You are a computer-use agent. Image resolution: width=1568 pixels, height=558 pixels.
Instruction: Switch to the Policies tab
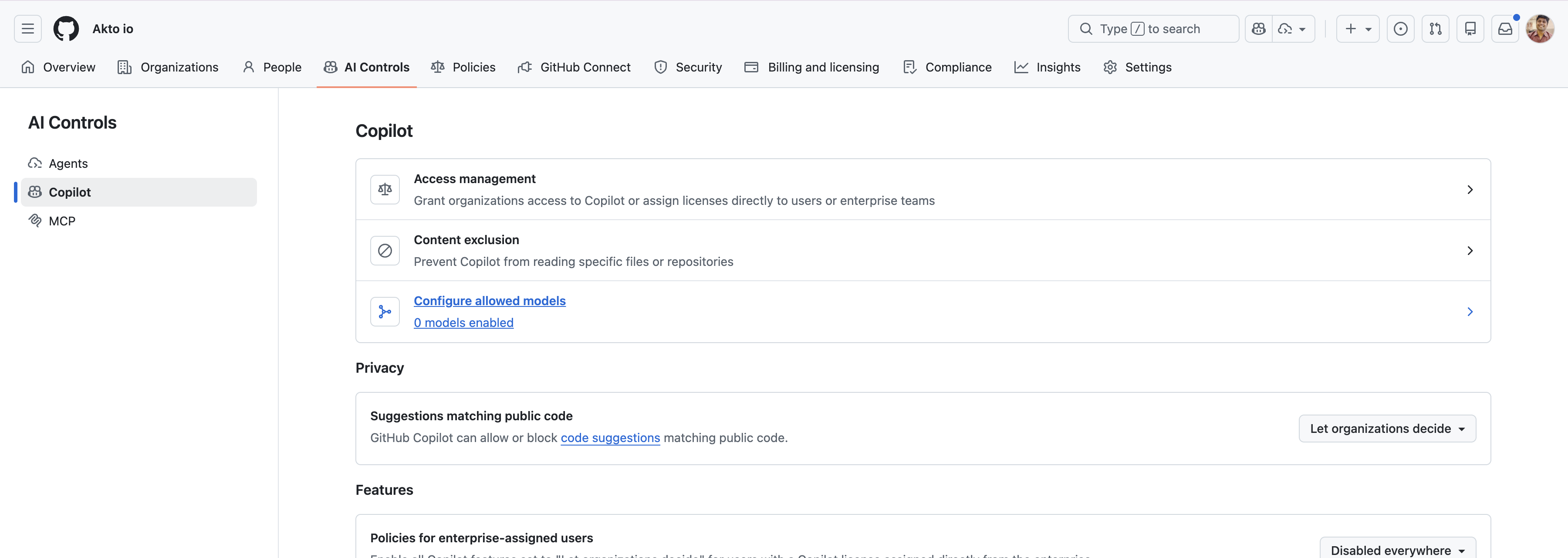point(463,67)
